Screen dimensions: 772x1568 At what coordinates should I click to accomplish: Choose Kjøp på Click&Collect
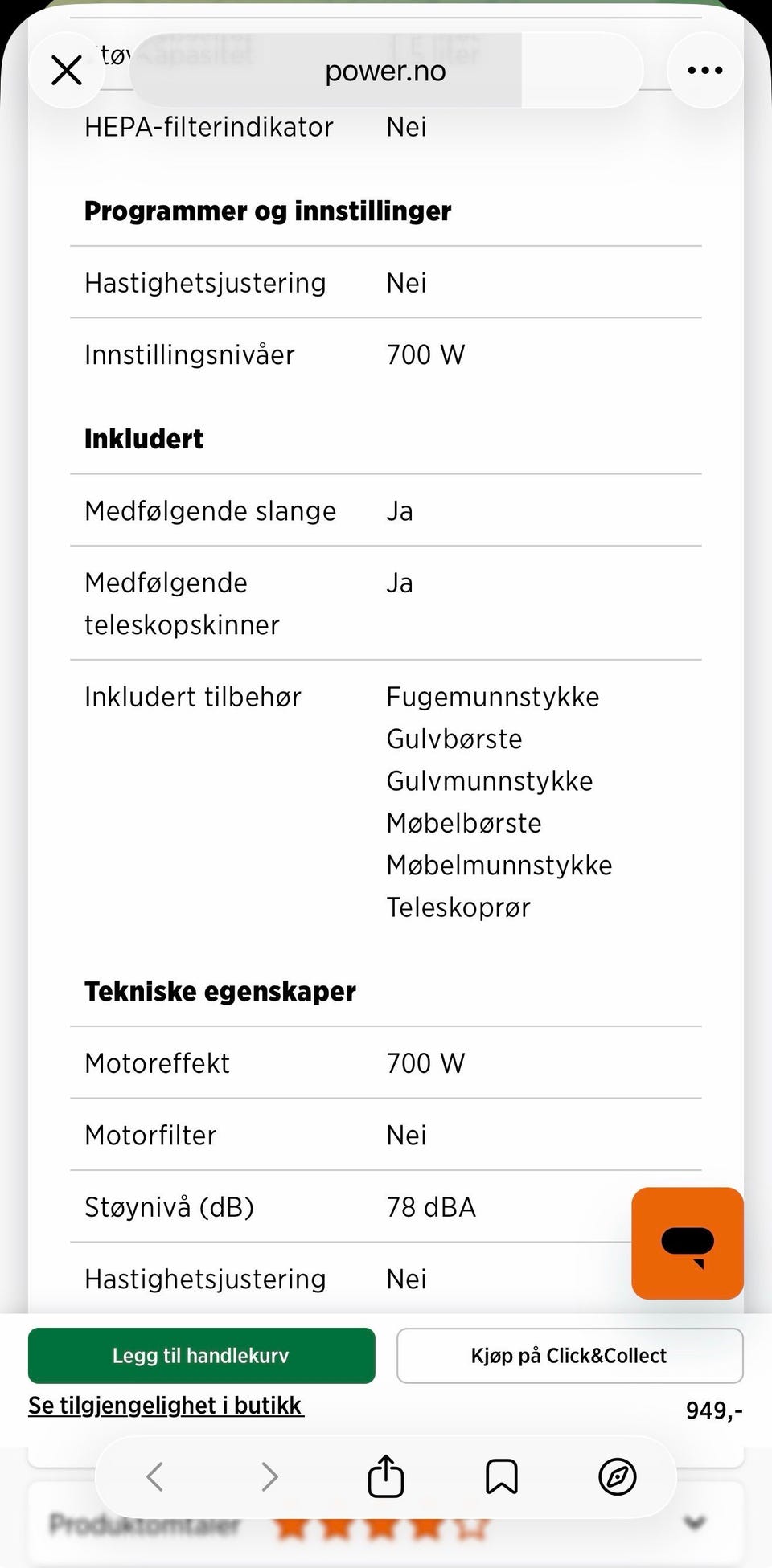point(569,1356)
